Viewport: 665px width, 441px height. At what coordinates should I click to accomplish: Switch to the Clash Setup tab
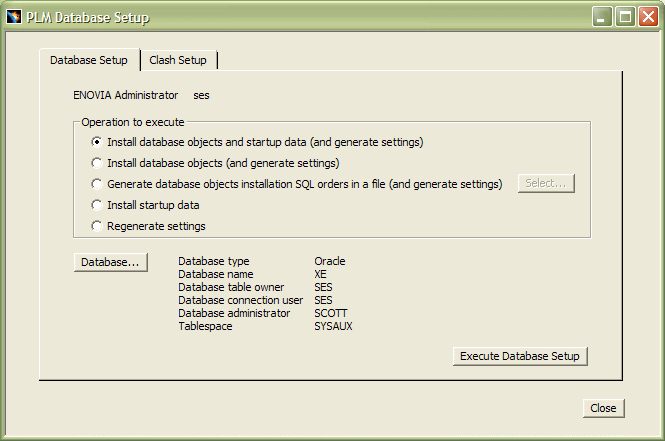point(178,60)
